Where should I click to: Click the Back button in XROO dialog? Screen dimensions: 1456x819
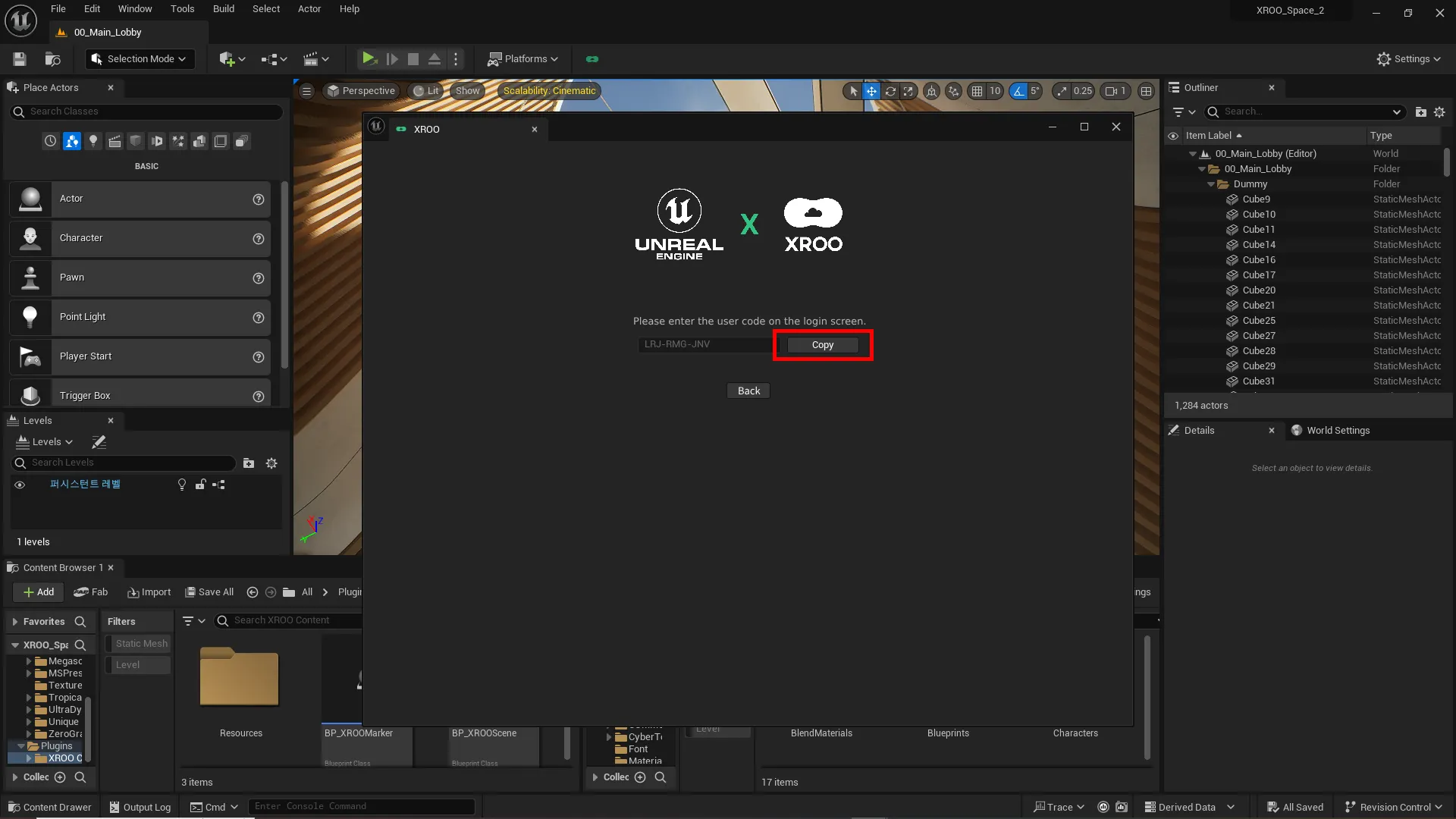coord(748,391)
